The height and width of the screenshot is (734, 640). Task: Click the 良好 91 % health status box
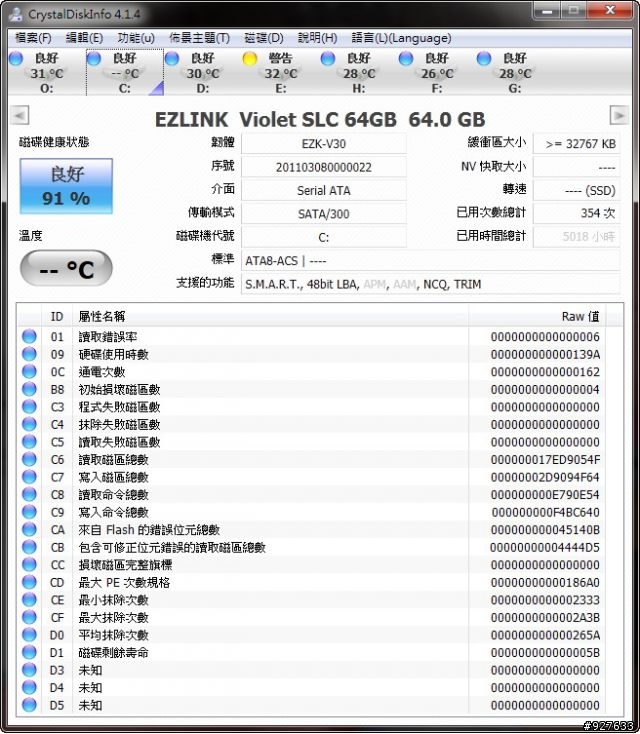coord(66,186)
